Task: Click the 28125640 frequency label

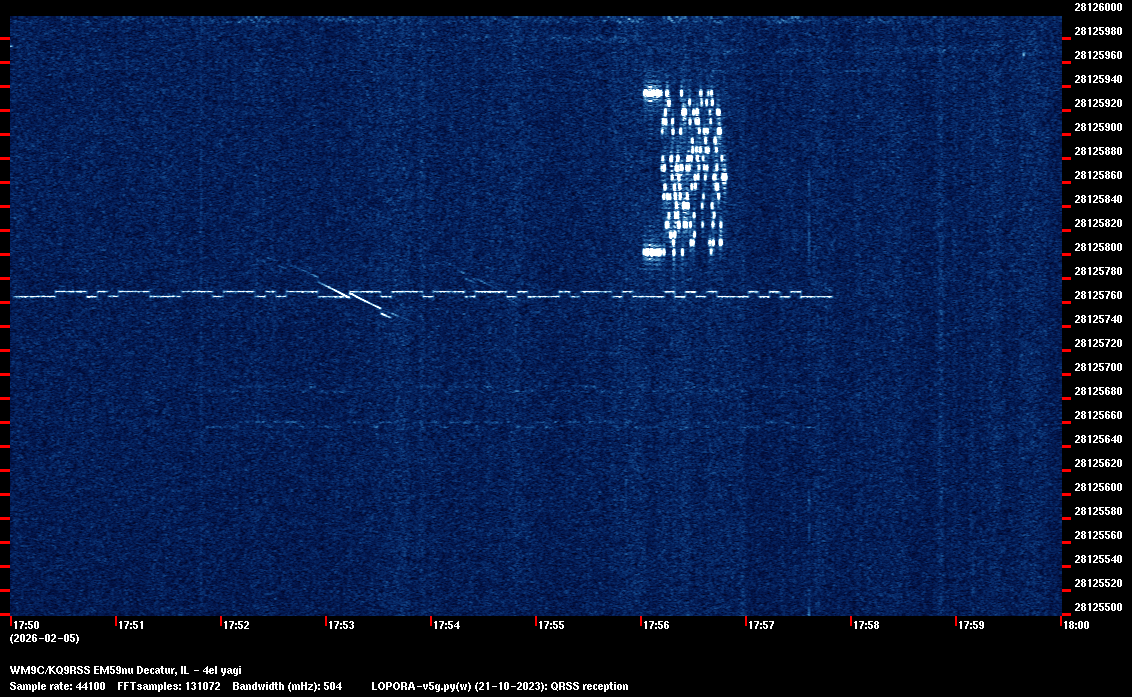Action: click(1097, 439)
